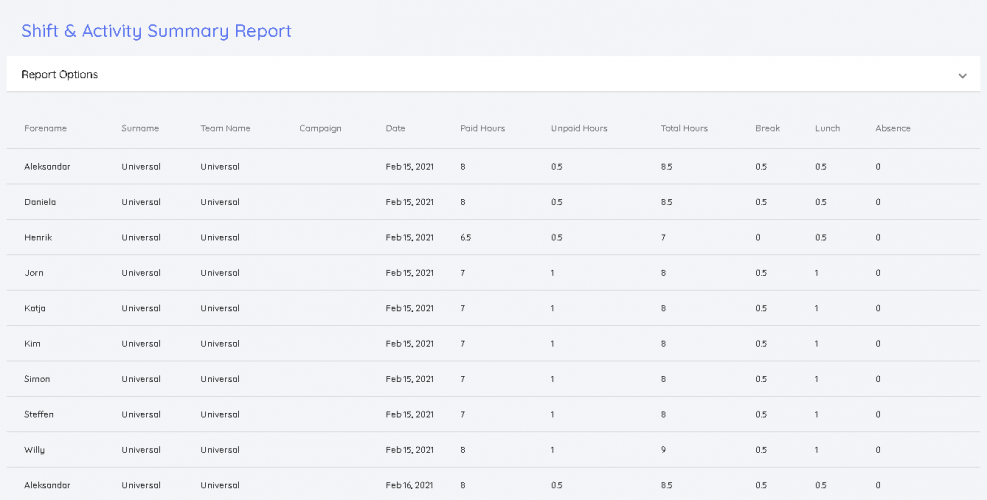Sort the table by Date header

point(396,129)
